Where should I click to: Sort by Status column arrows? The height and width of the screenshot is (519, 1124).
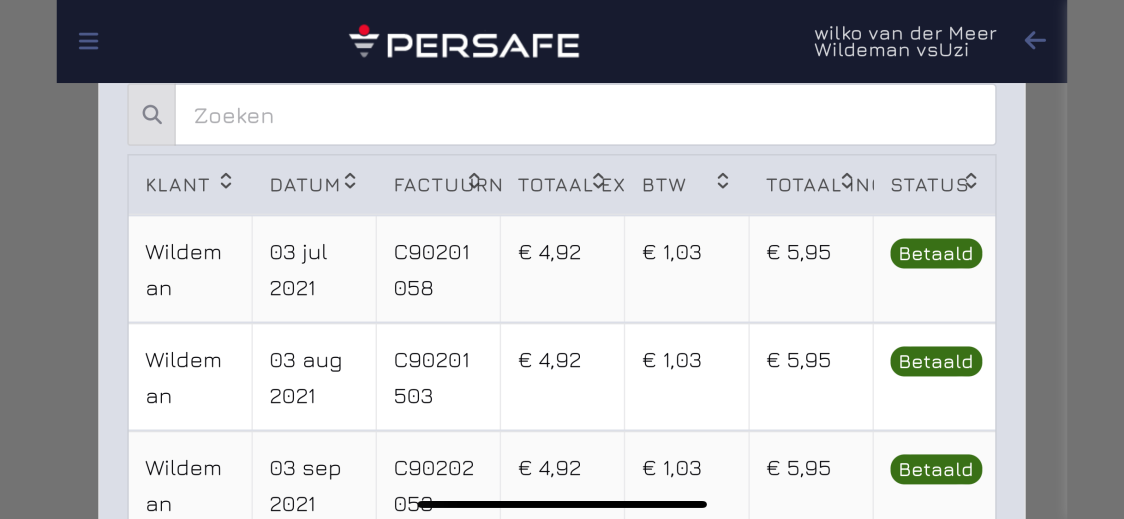pyautogui.click(x=971, y=181)
